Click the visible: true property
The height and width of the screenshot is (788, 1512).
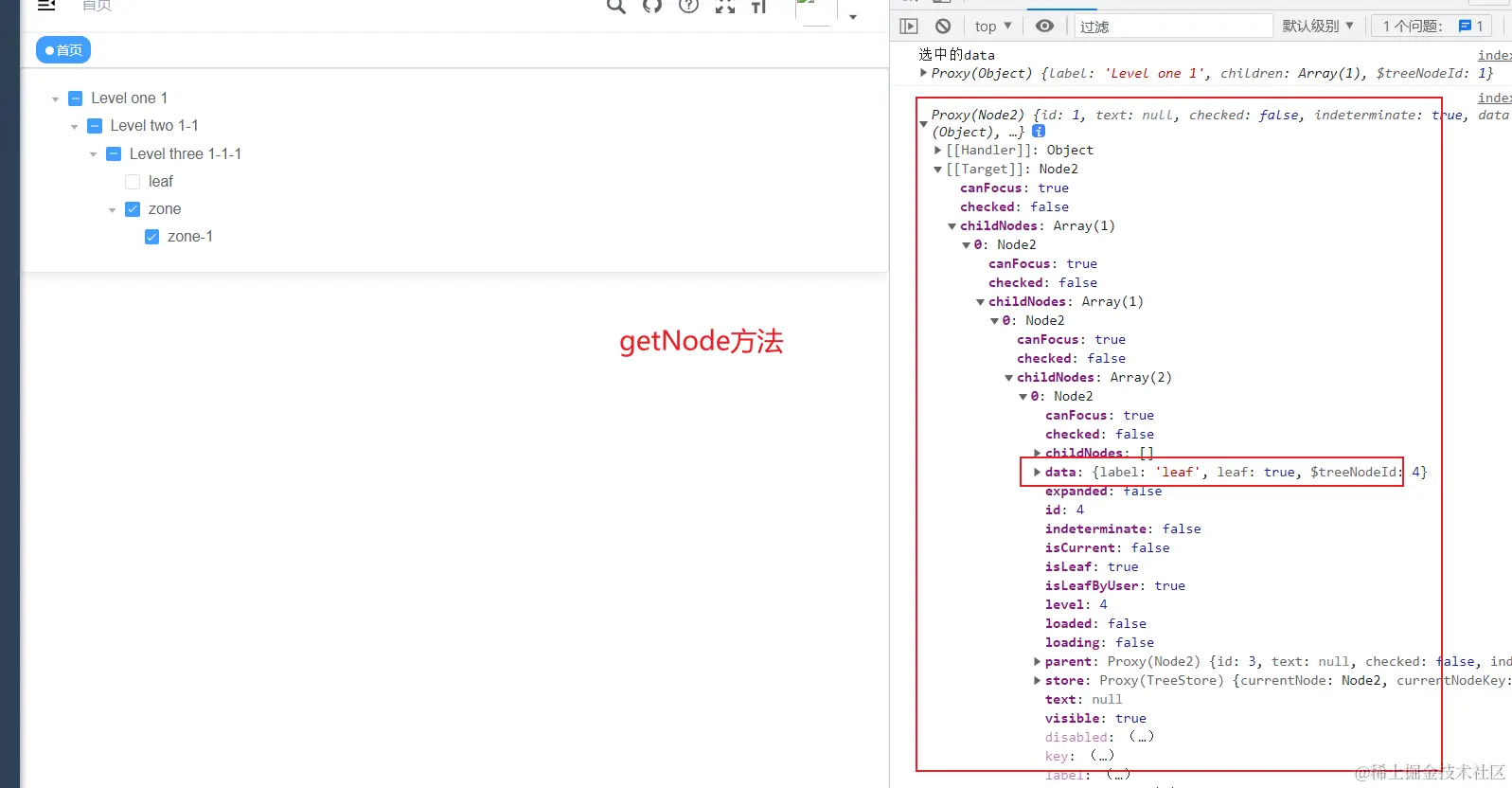pyautogui.click(x=1096, y=718)
